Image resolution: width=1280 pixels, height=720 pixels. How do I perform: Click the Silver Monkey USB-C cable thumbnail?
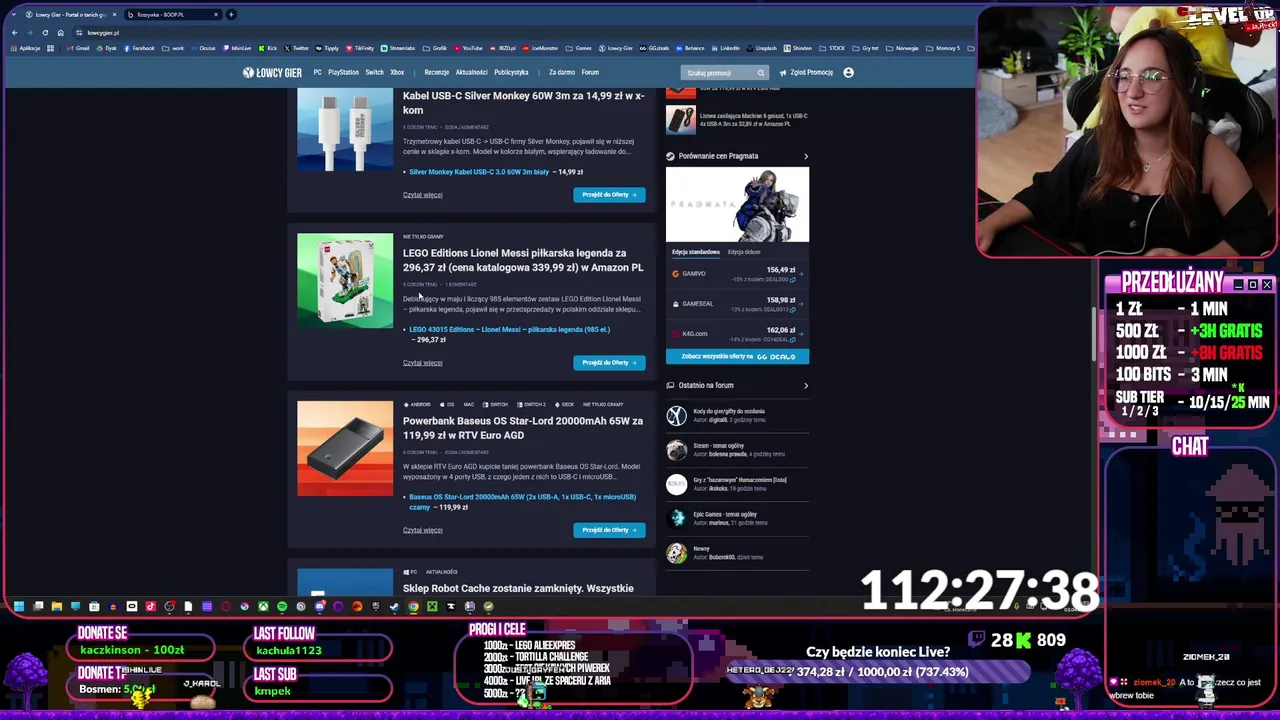[345, 129]
